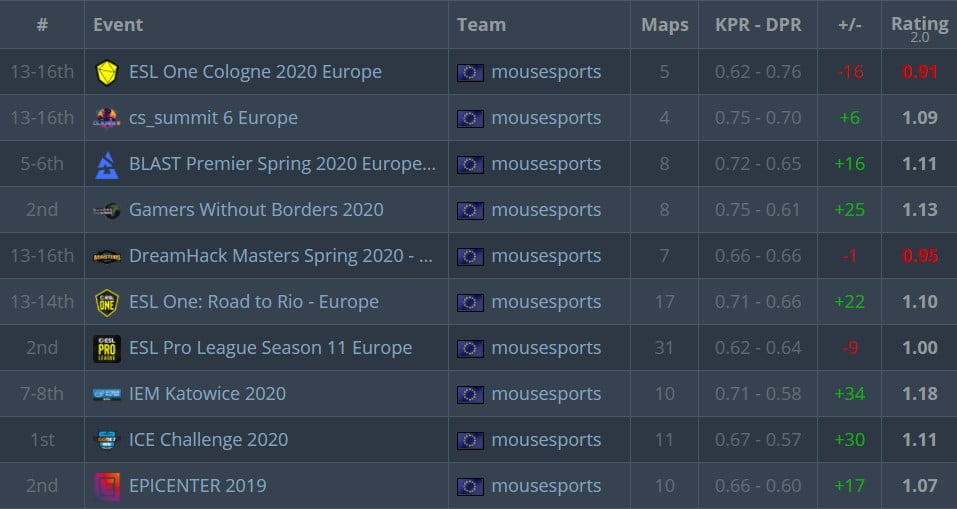Click the cs_summit 6 Europe event logo
Image resolution: width=957 pixels, height=509 pixels.
pyautogui.click(x=107, y=118)
